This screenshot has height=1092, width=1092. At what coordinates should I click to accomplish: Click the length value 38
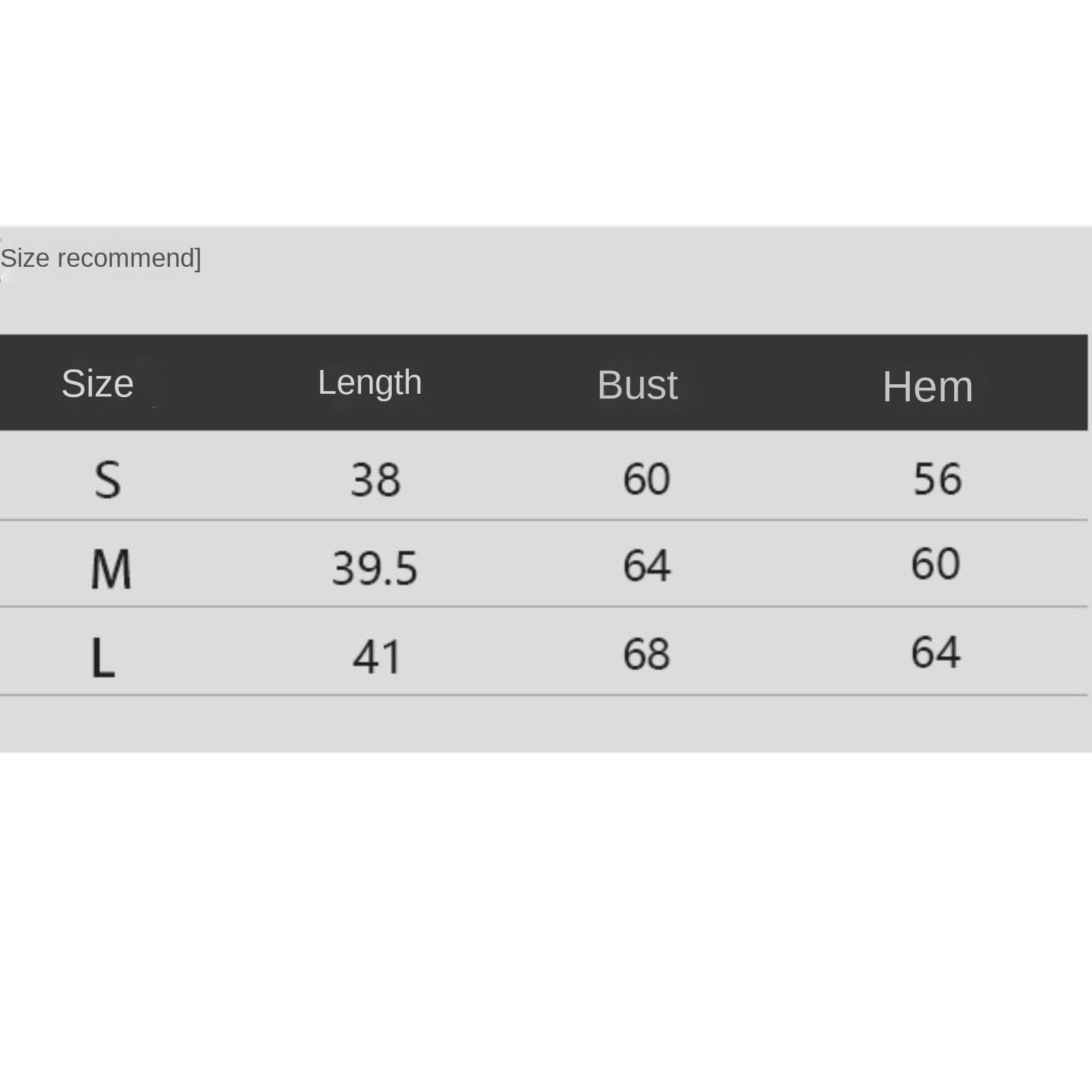[x=375, y=480]
